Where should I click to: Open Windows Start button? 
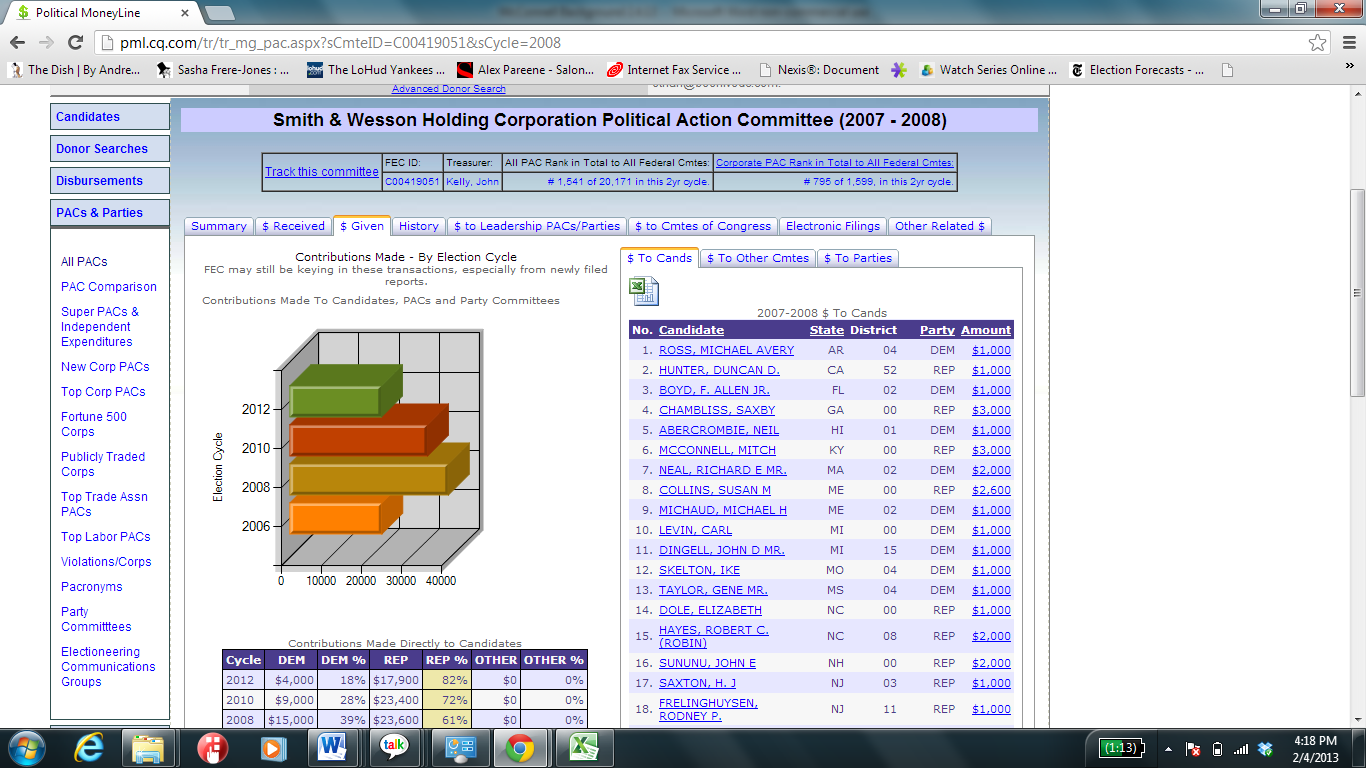coord(25,748)
